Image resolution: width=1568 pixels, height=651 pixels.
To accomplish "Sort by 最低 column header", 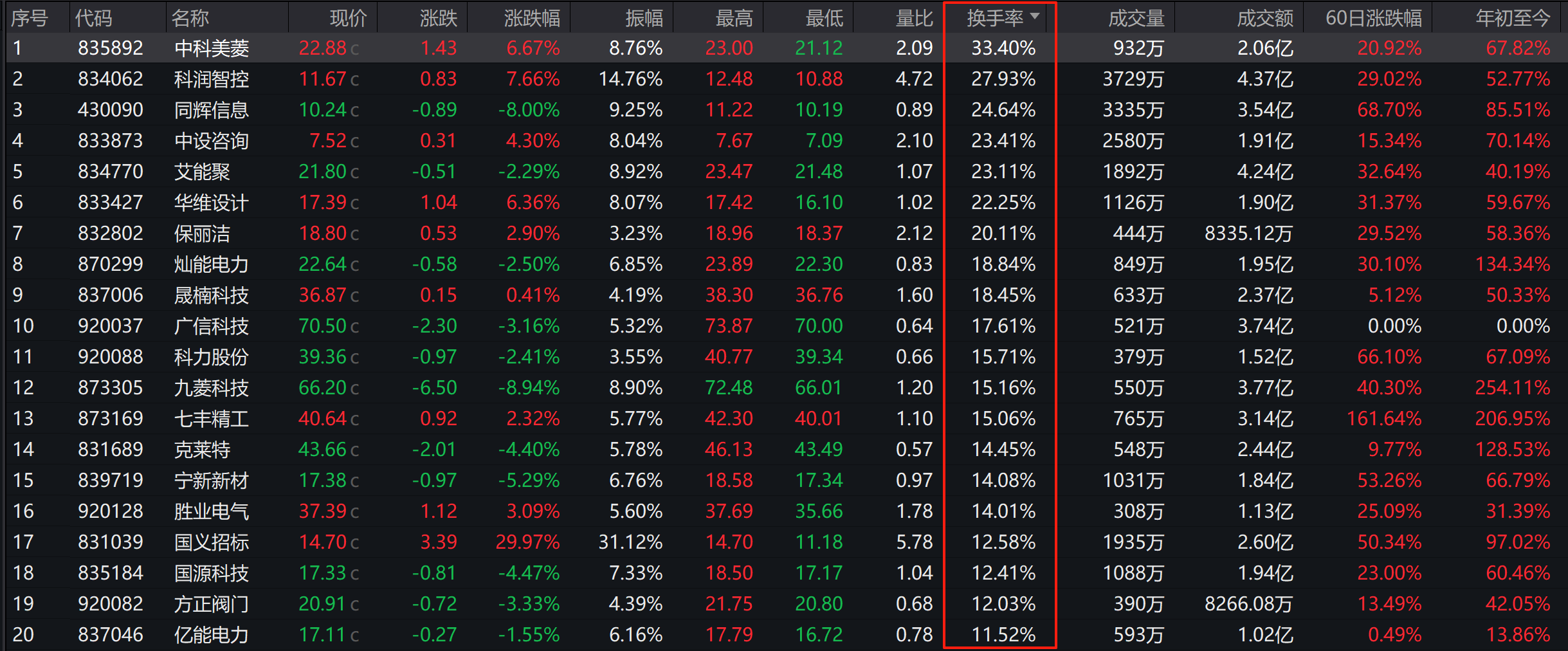I will tap(824, 18).
